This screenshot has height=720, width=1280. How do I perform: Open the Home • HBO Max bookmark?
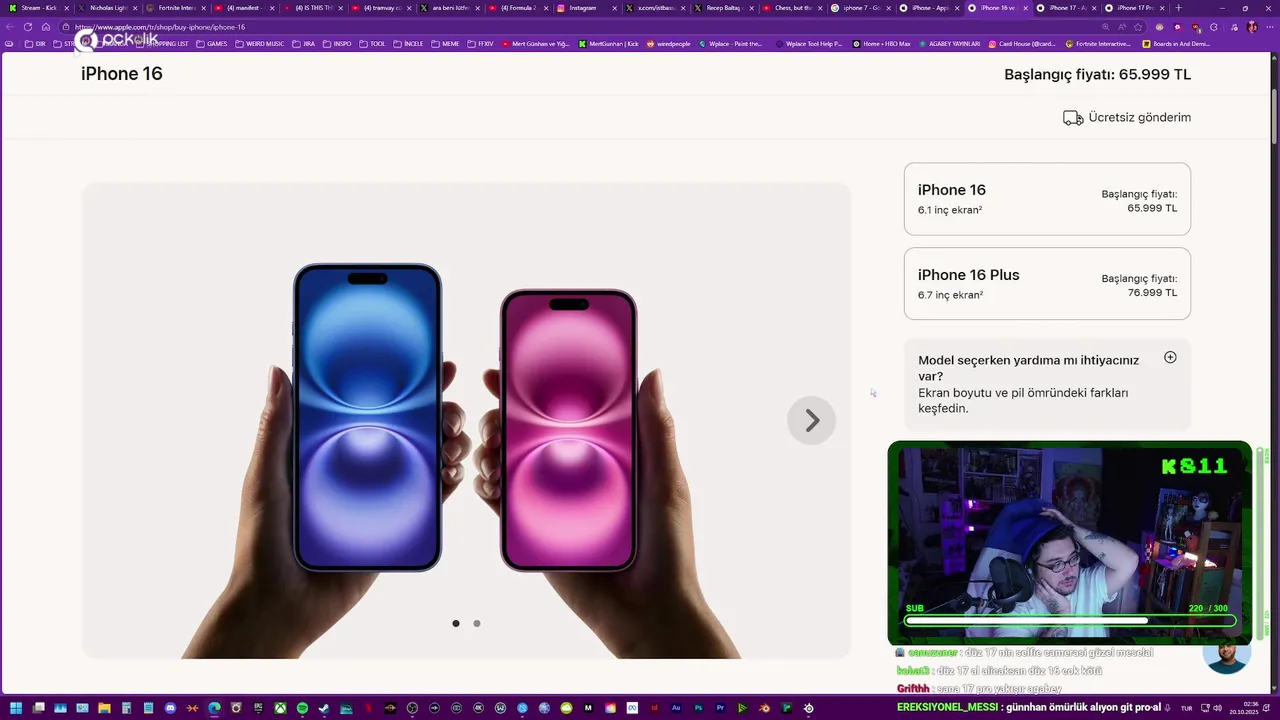pyautogui.click(x=881, y=44)
